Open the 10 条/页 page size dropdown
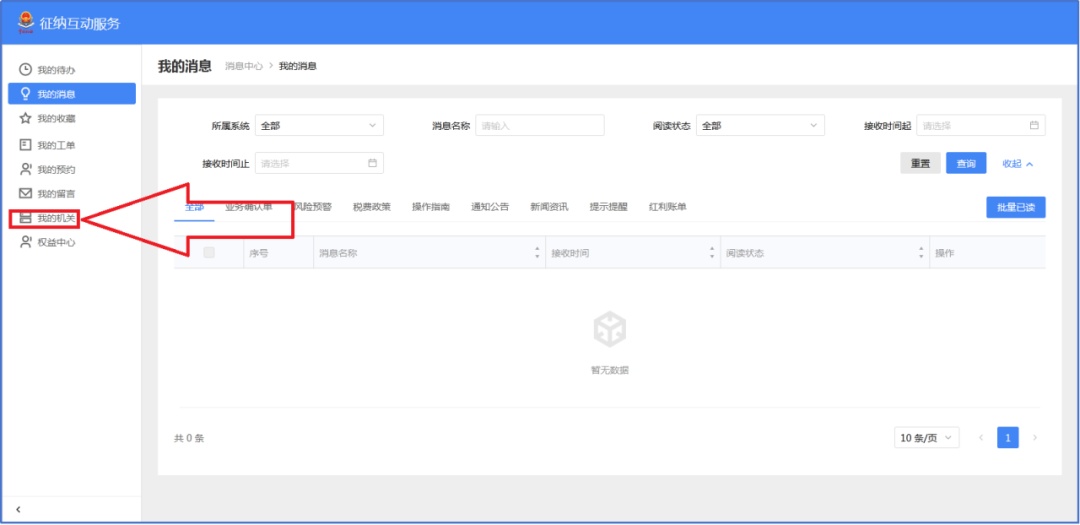This screenshot has height=525, width=1080. 926,438
